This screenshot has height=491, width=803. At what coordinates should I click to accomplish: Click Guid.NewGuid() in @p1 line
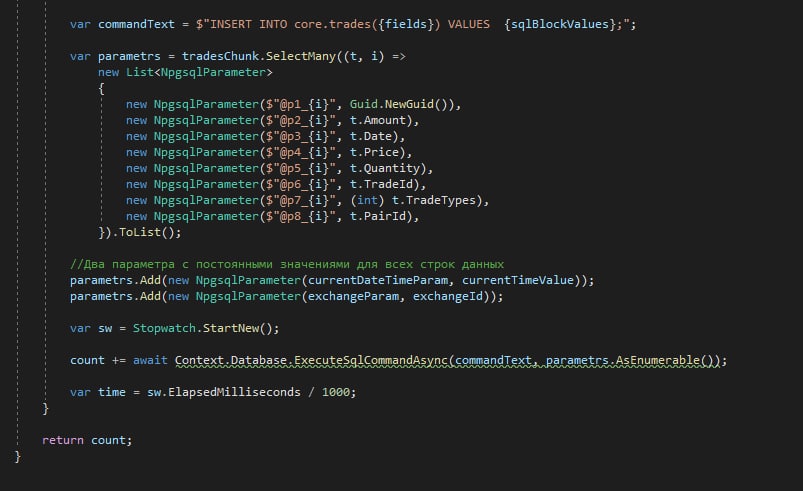point(399,104)
